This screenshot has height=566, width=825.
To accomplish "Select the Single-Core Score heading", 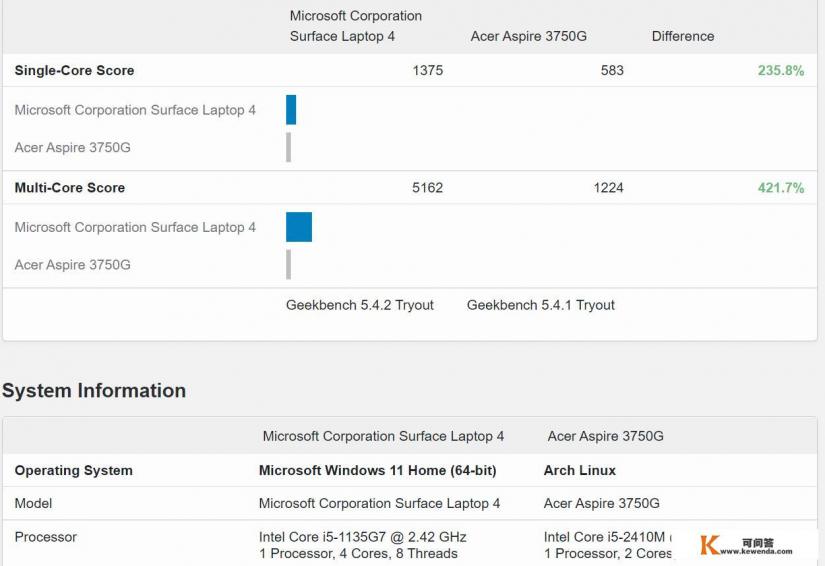I will pyautogui.click(x=74, y=71).
